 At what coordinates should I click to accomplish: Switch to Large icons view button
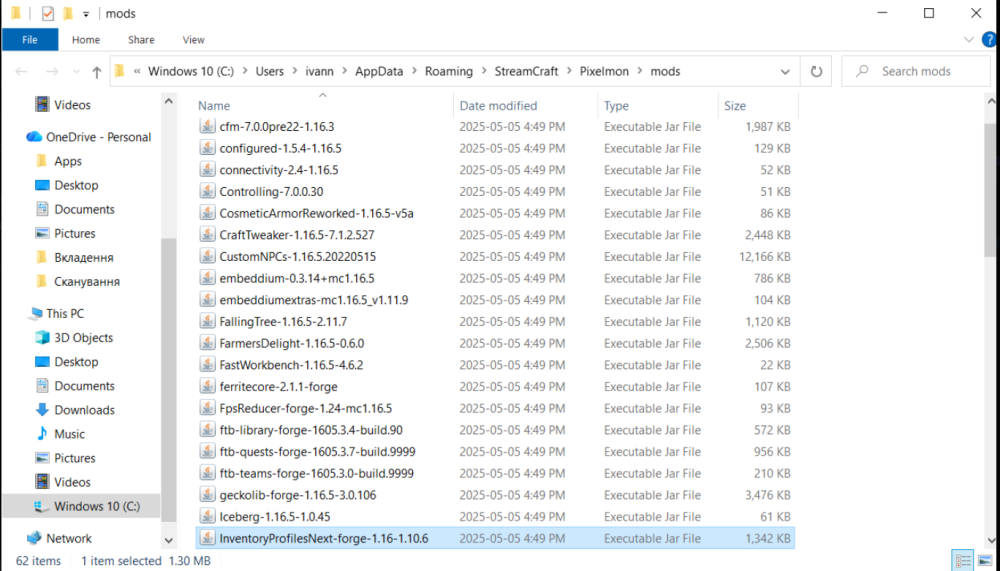coord(986,561)
